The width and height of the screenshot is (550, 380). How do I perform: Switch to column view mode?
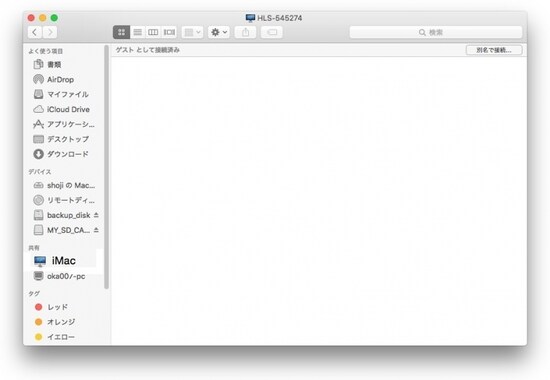click(x=153, y=32)
